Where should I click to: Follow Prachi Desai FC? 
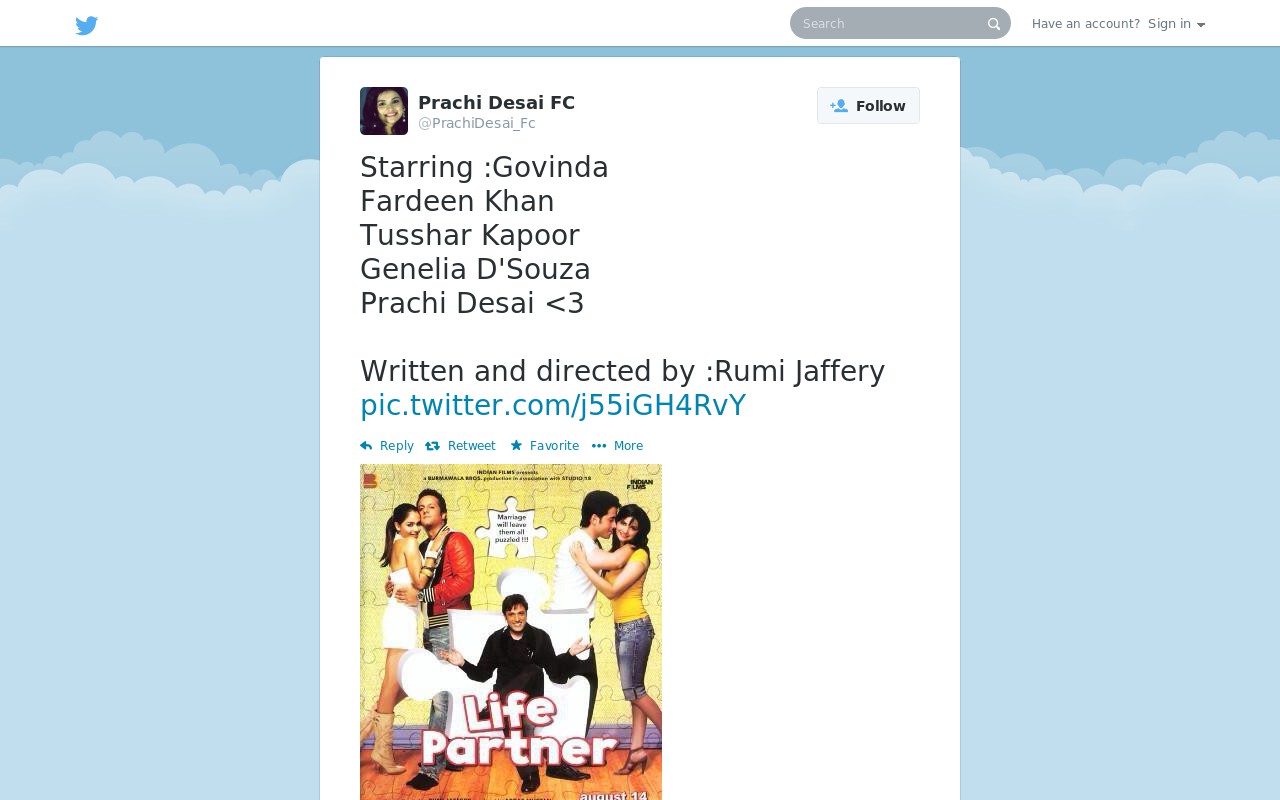click(x=868, y=106)
